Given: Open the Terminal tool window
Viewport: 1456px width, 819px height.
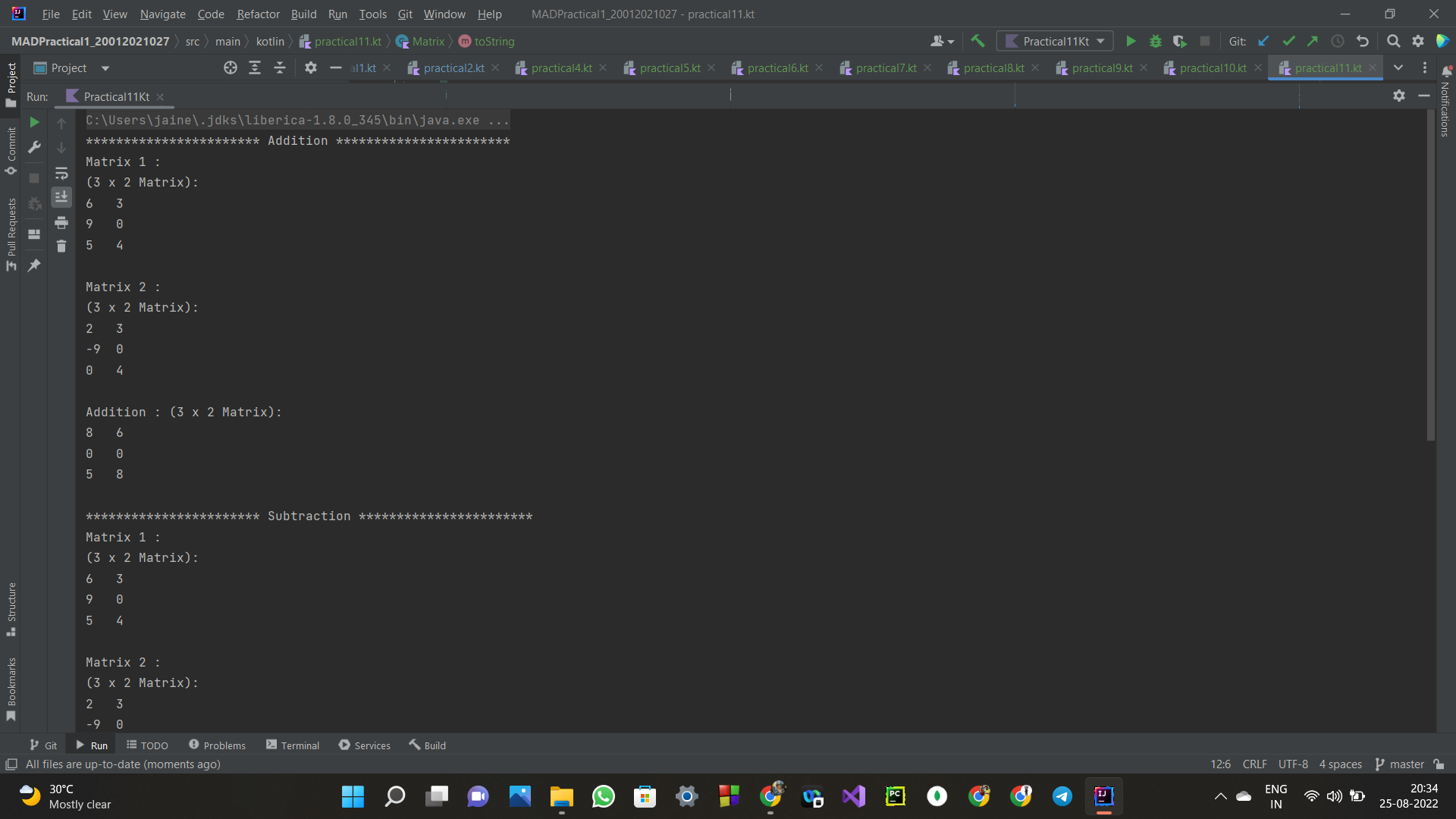Looking at the screenshot, I should (x=293, y=745).
